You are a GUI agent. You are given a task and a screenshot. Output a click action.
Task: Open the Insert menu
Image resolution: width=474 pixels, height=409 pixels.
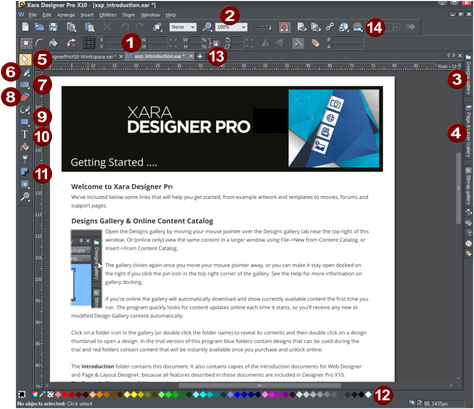point(87,15)
